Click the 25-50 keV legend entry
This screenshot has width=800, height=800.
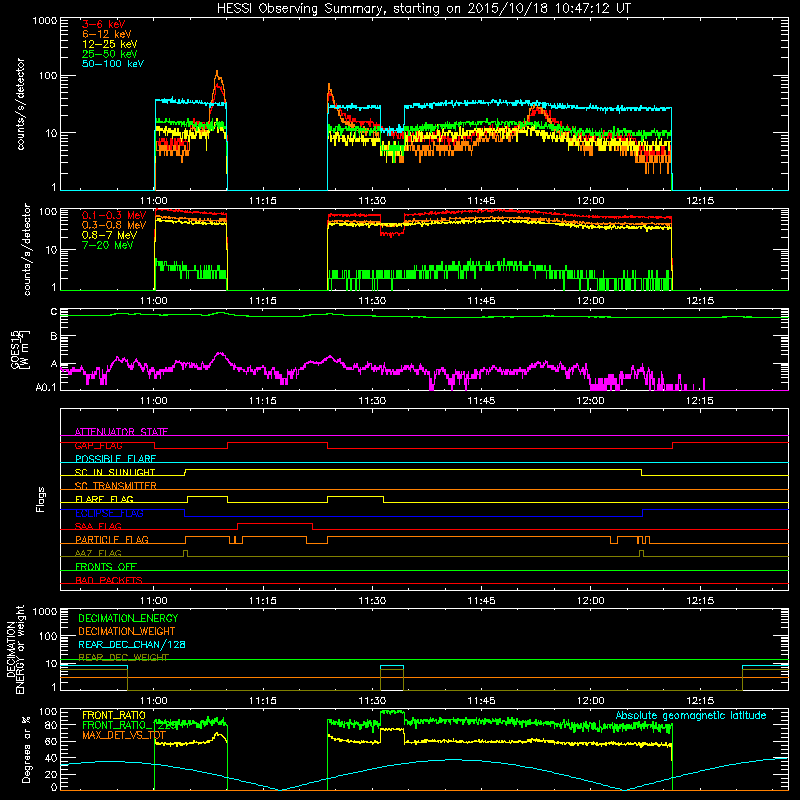pyautogui.click(x=109, y=54)
